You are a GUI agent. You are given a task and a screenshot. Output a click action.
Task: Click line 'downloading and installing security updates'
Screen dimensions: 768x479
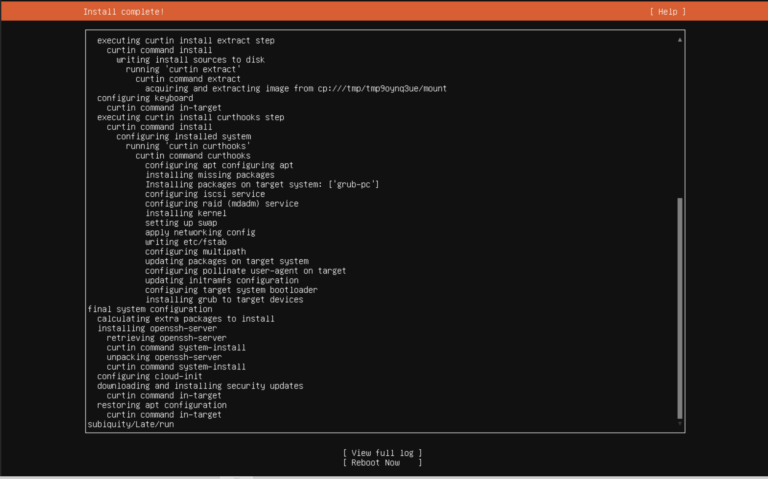200,386
